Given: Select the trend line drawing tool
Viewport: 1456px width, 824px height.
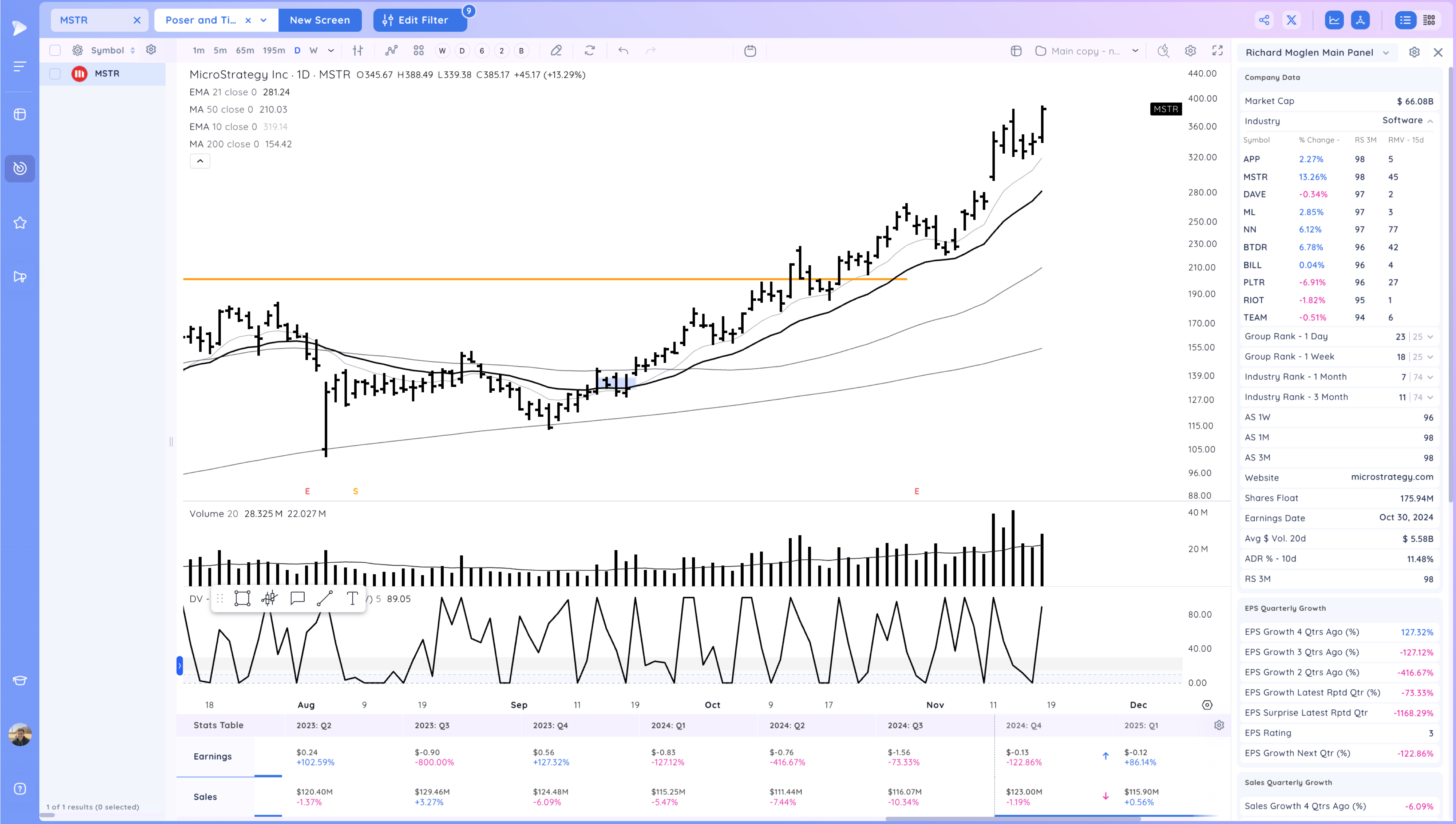Looking at the screenshot, I should pyautogui.click(x=325, y=599).
